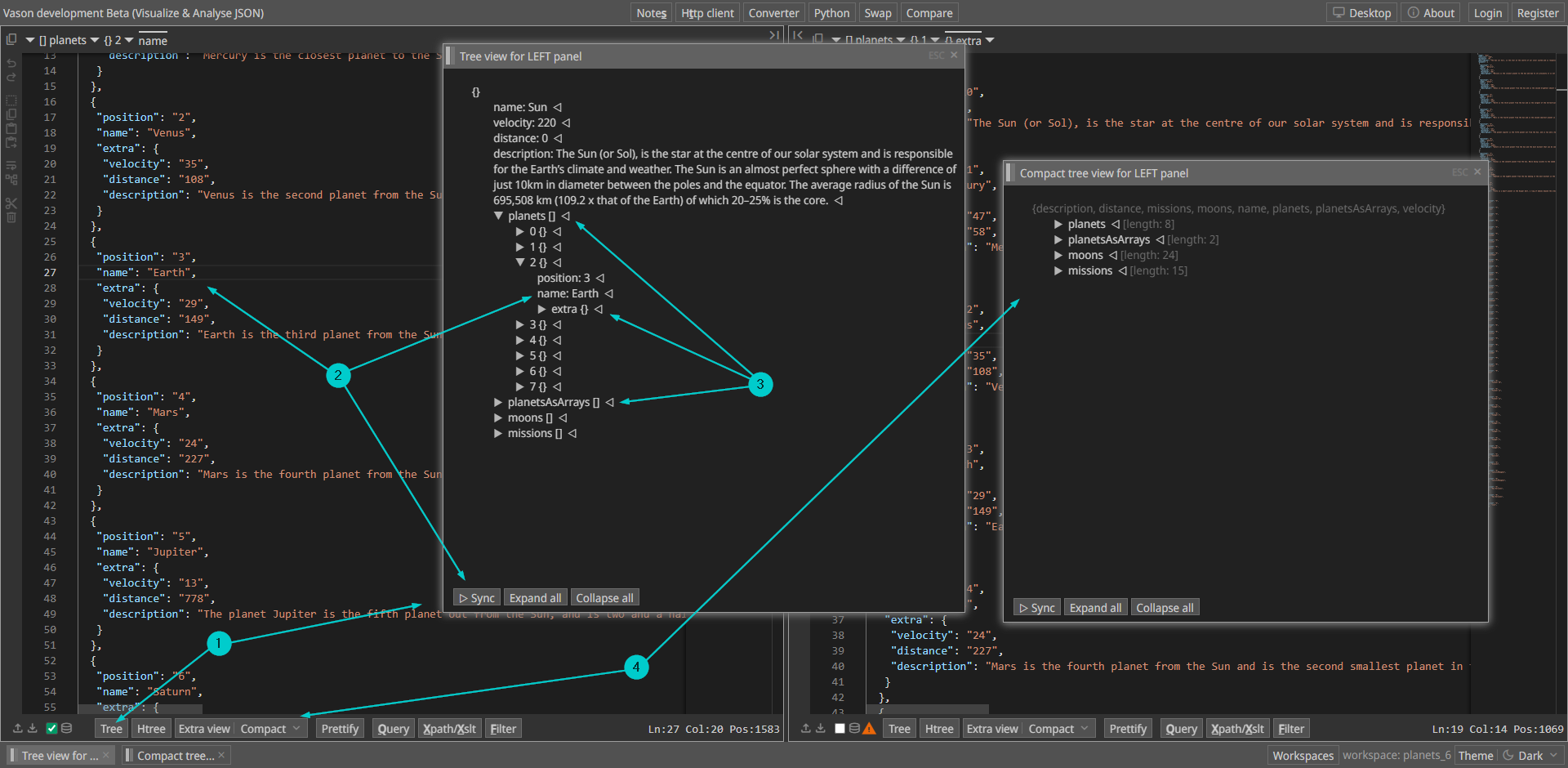Expand the moons node in tree view
This screenshot has width=1568, height=768.
click(x=498, y=418)
